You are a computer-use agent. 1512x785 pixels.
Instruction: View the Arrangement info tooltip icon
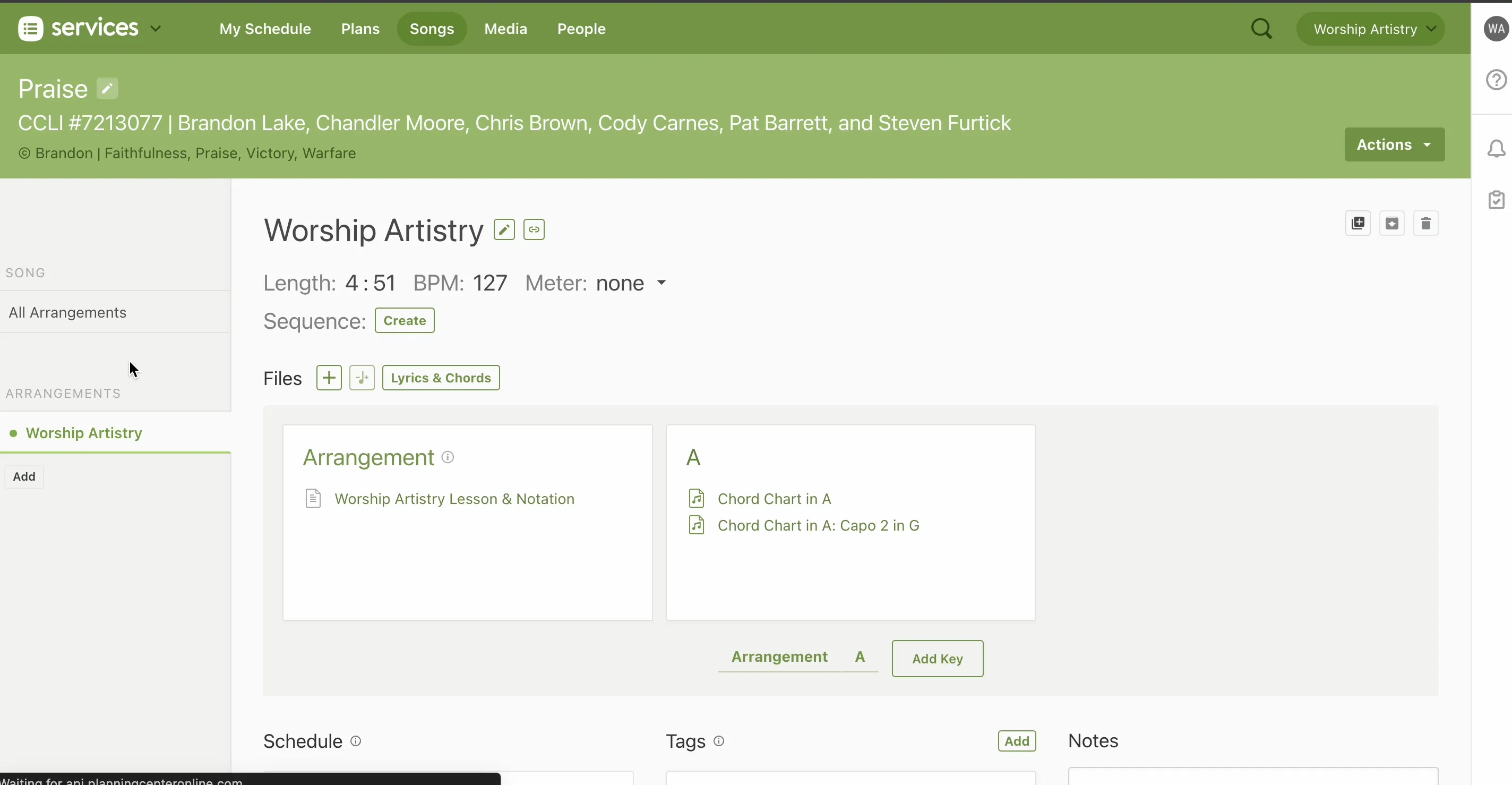pyautogui.click(x=447, y=457)
